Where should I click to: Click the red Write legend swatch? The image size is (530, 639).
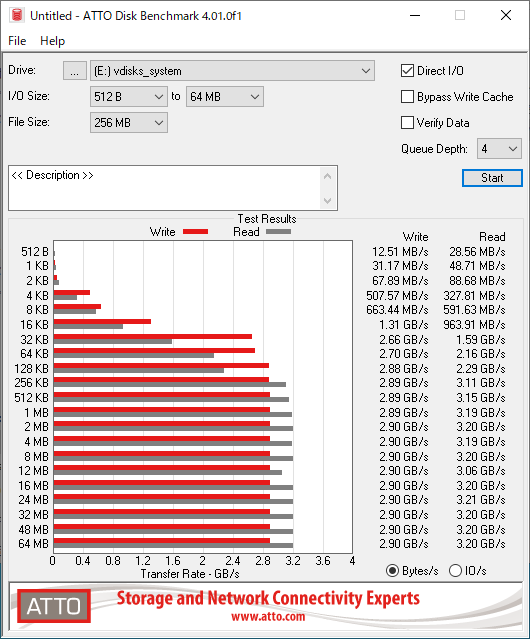point(196,231)
